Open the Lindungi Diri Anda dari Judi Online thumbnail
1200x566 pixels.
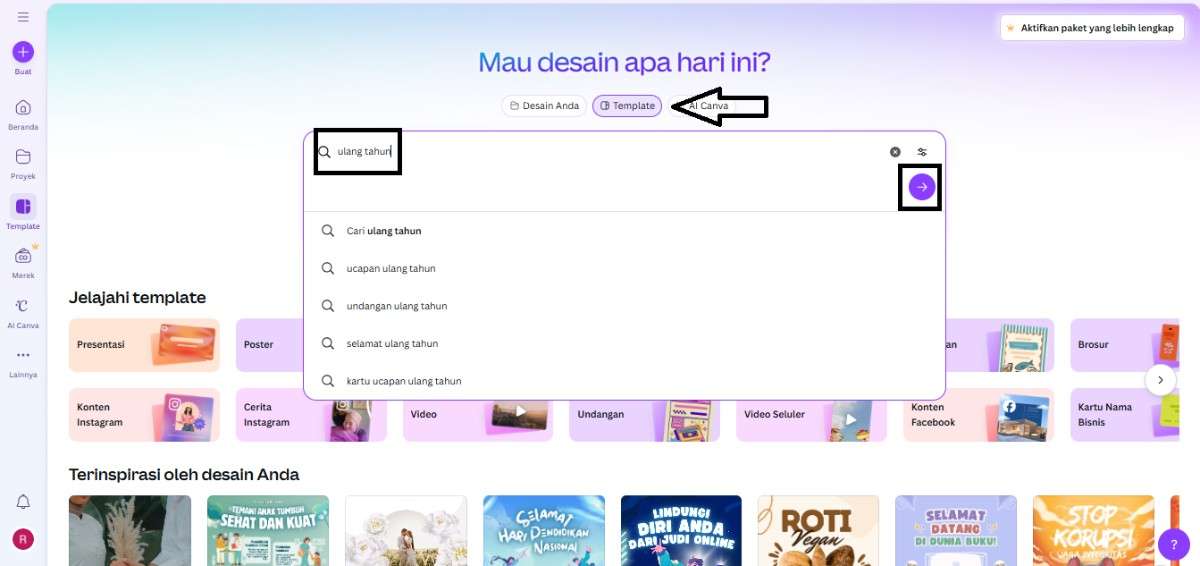[x=681, y=530]
